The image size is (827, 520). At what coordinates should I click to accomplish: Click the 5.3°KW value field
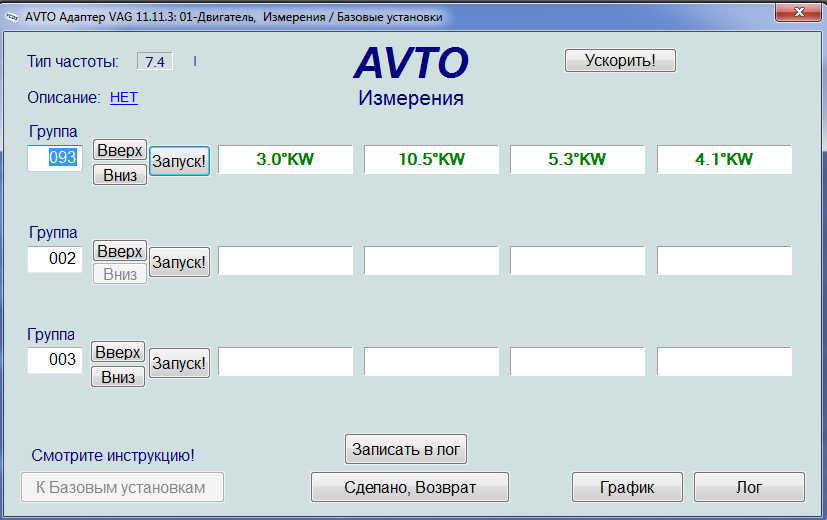coord(577,159)
